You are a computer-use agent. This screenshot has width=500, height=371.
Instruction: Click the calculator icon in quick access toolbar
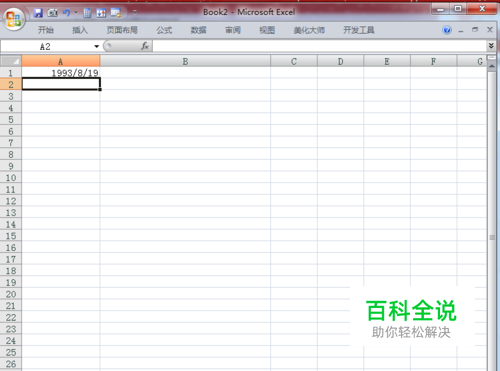point(87,13)
